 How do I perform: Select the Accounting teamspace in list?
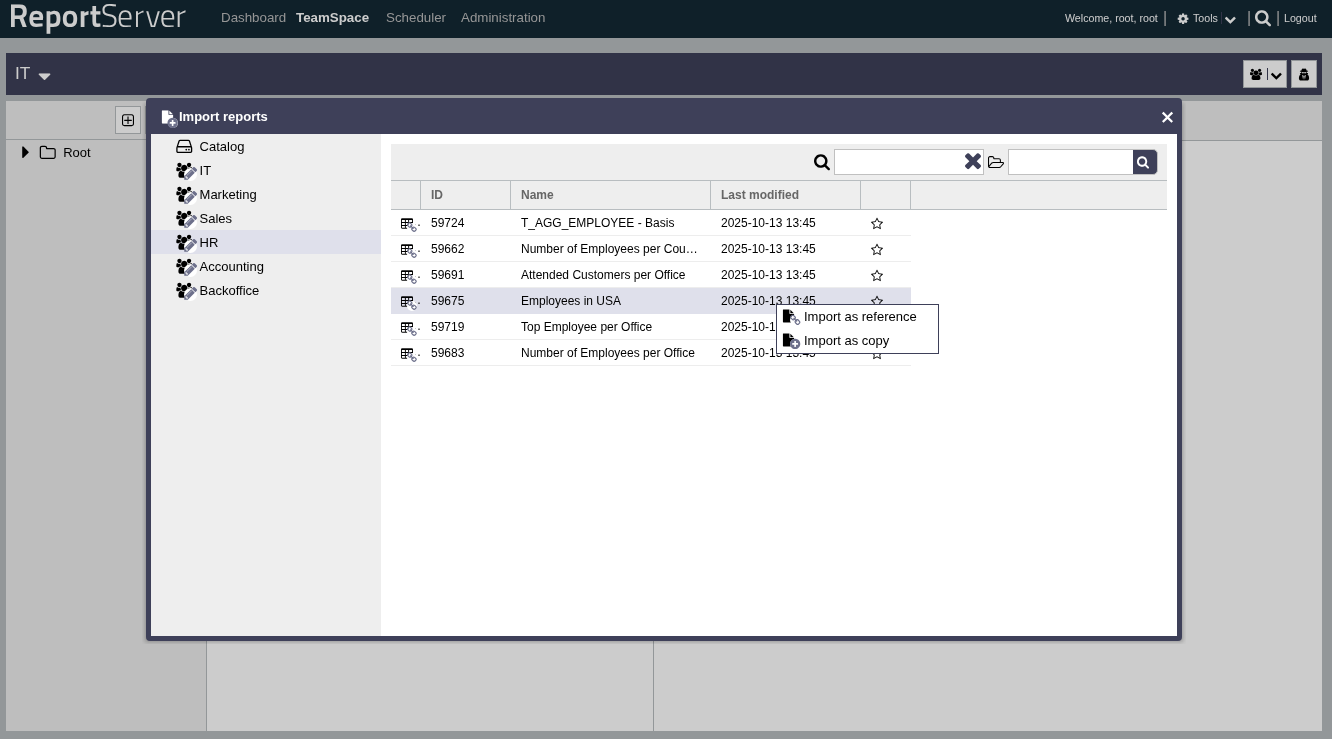231,267
